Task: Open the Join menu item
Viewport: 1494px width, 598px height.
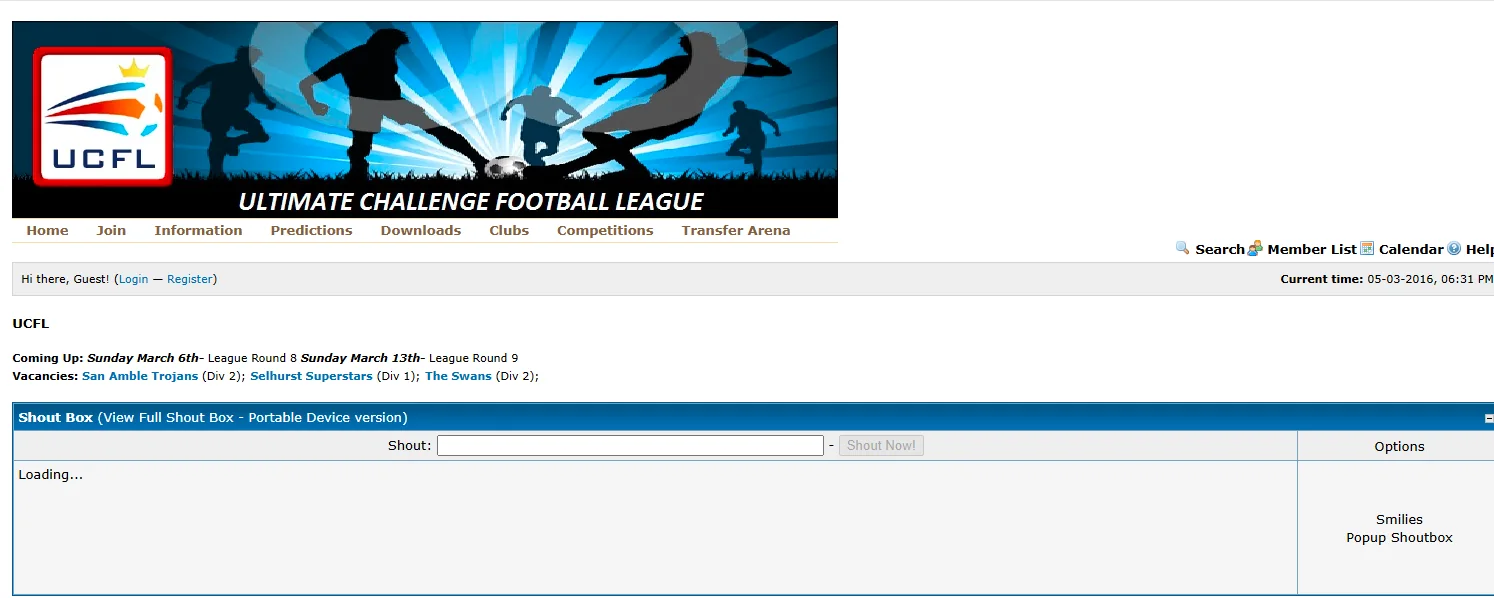Action: click(111, 230)
